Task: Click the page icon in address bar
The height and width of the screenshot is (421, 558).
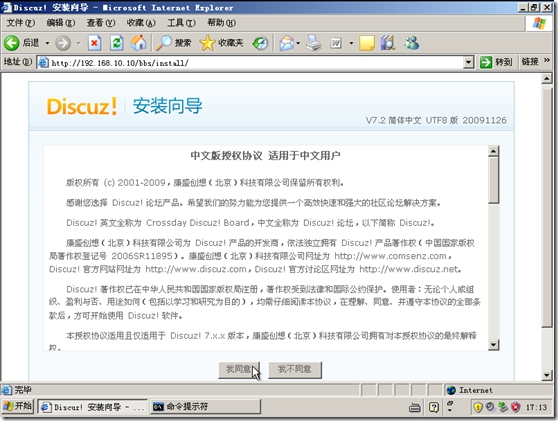Action: tap(43, 63)
